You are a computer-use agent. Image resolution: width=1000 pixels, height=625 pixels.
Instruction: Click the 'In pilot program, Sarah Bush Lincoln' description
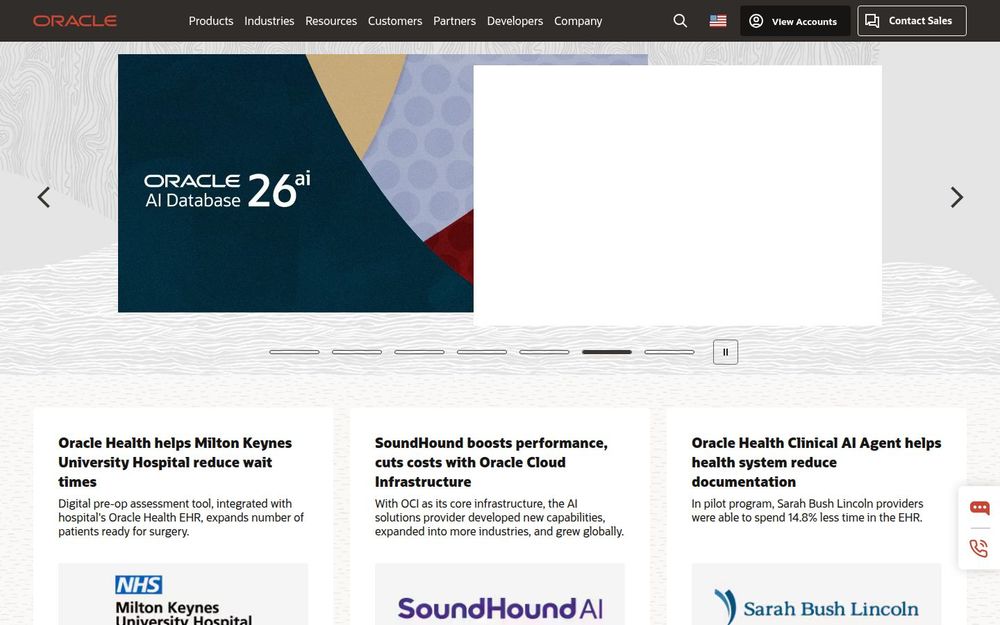point(807,510)
